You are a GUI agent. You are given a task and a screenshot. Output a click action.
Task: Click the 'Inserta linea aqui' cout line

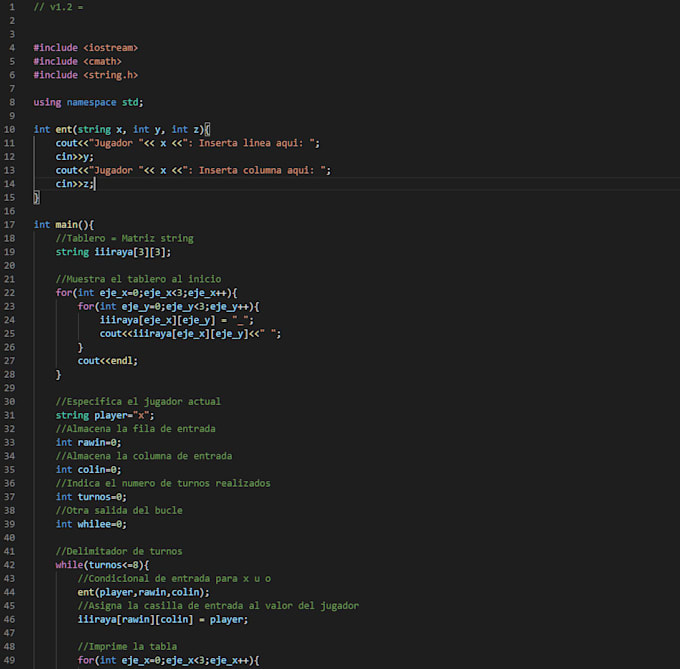point(187,143)
